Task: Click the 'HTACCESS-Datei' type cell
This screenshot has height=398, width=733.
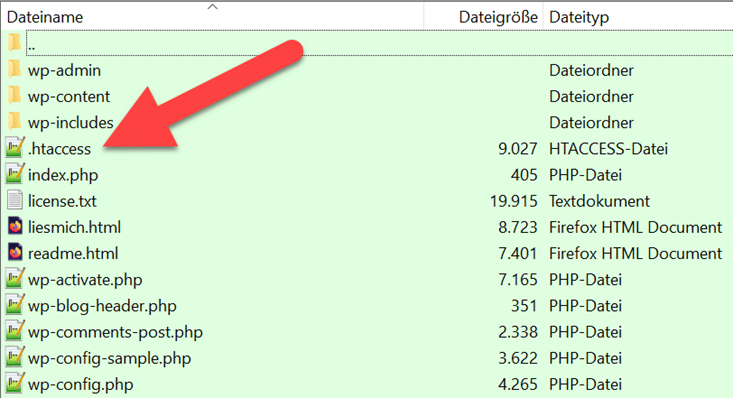Action: click(x=608, y=149)
